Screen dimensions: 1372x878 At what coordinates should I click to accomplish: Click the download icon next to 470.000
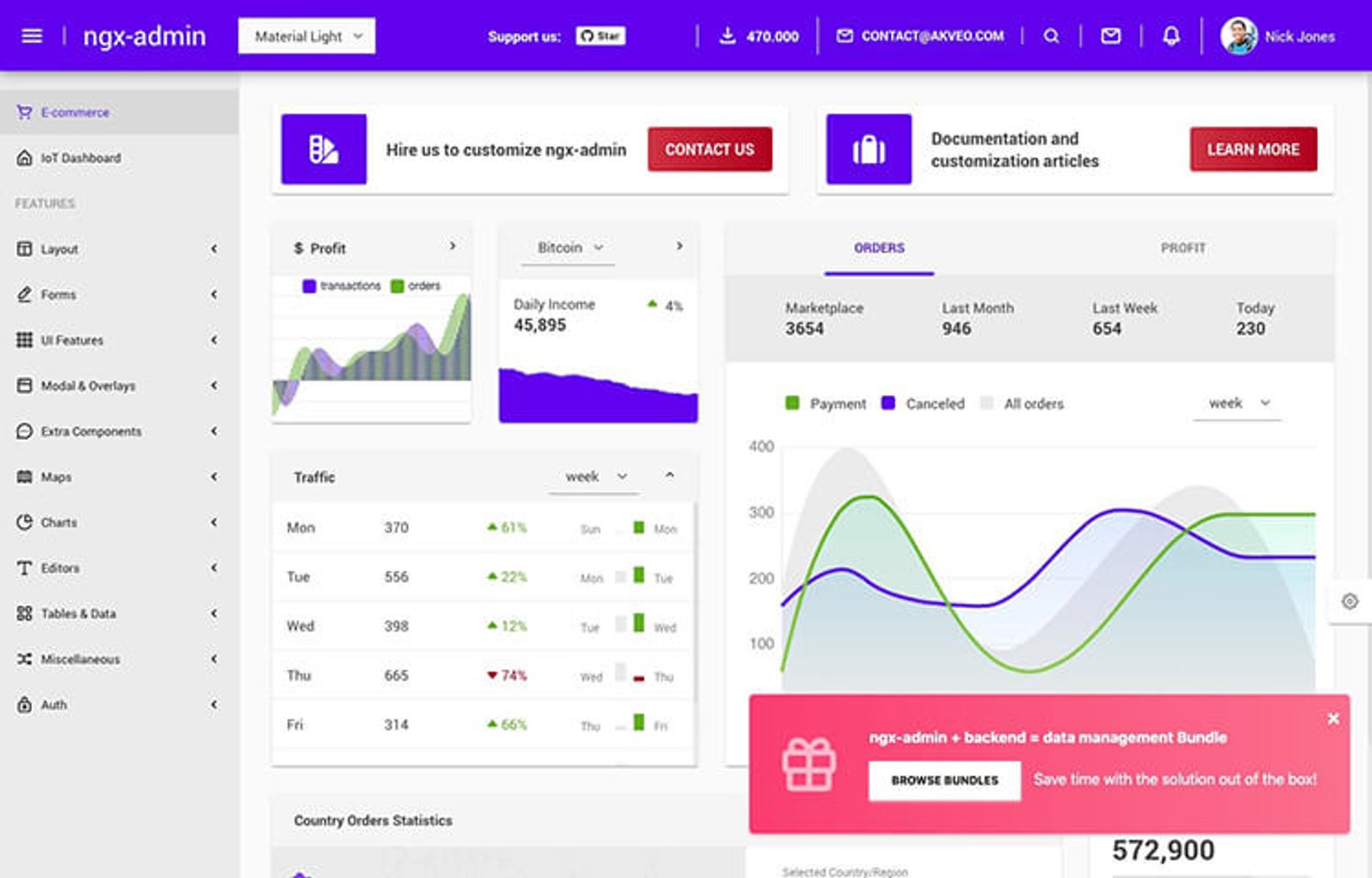pos(727,36)
